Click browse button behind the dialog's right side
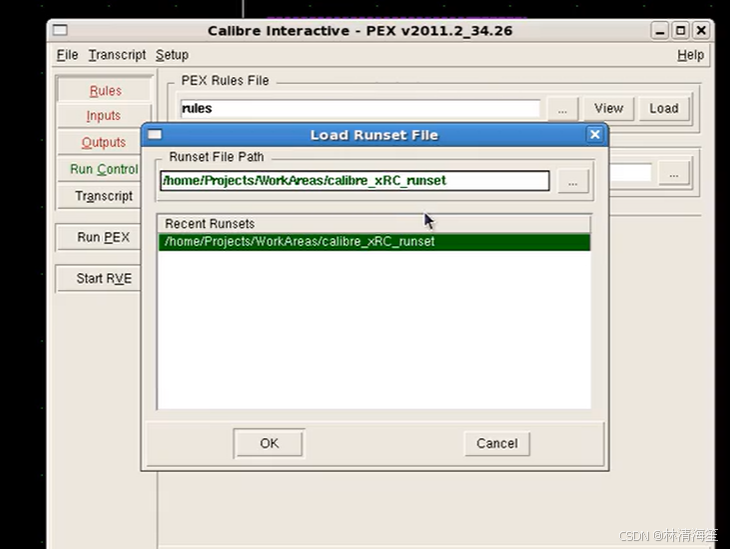The width and height of the screenshot is (730, 549). tap(674, 175)
